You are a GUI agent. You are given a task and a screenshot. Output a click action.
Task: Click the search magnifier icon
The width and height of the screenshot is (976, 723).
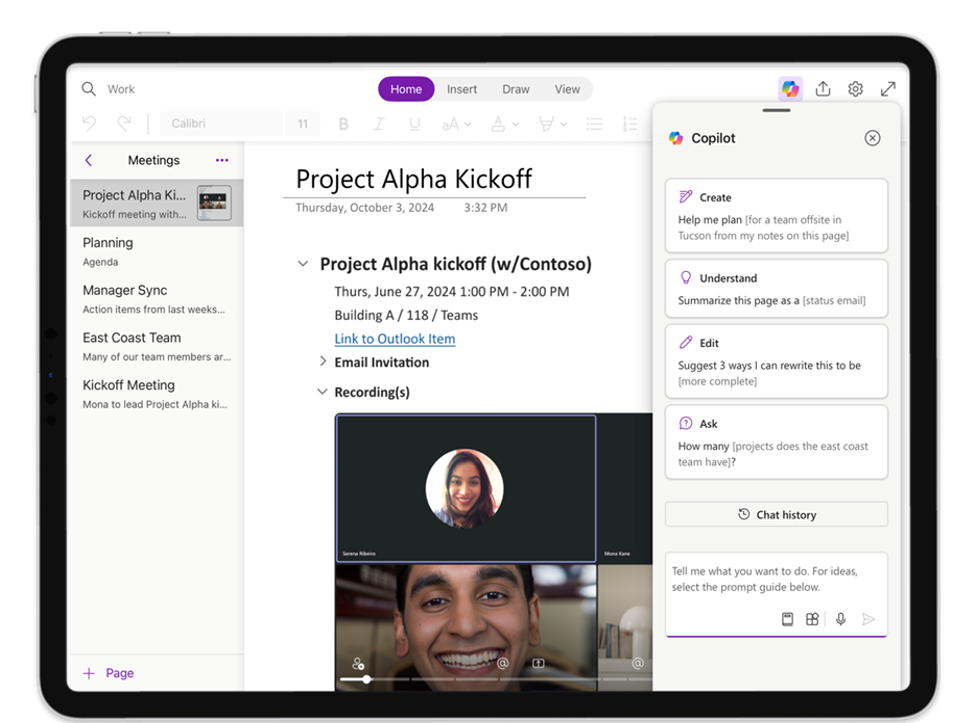(x=88, y=89)
